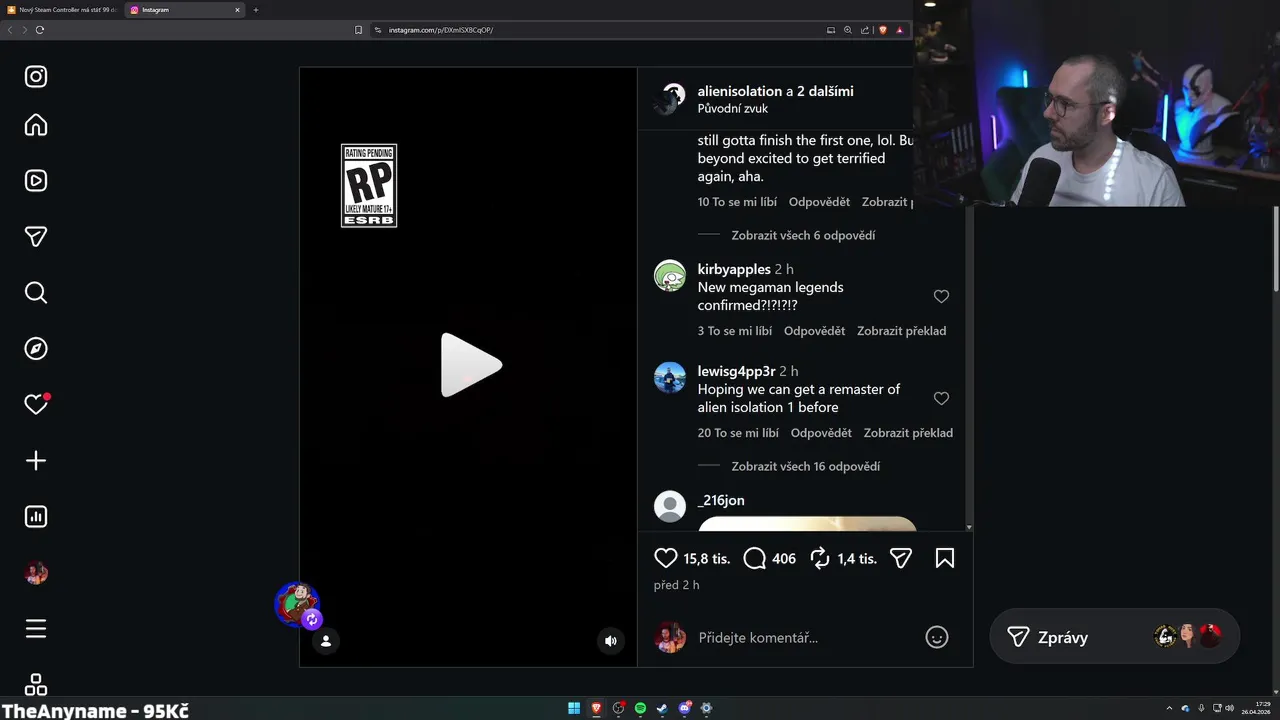The image size is (1280, 720).
Task: Like the post with heart icon
Action: (666, 558)
